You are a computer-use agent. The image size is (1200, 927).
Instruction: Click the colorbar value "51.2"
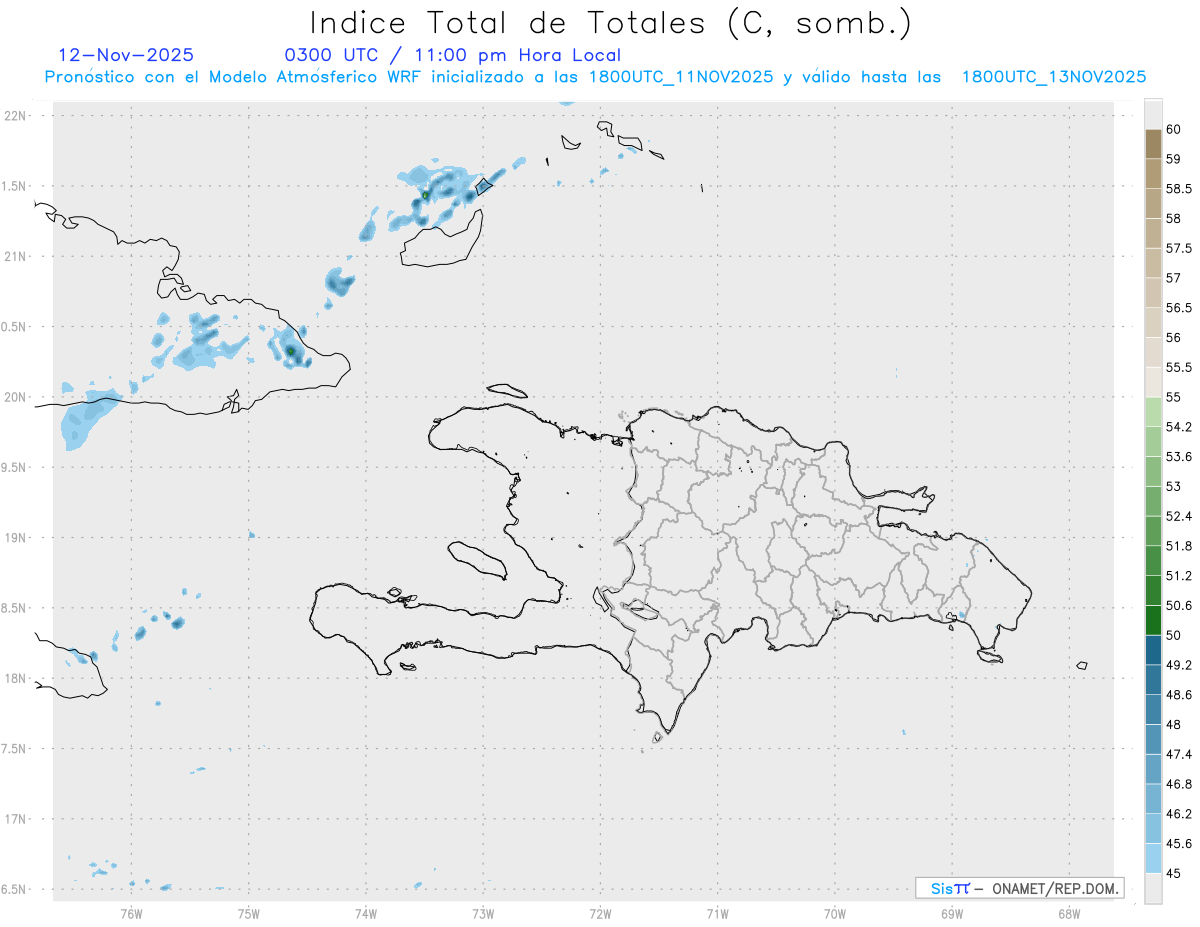(1179, 576)
